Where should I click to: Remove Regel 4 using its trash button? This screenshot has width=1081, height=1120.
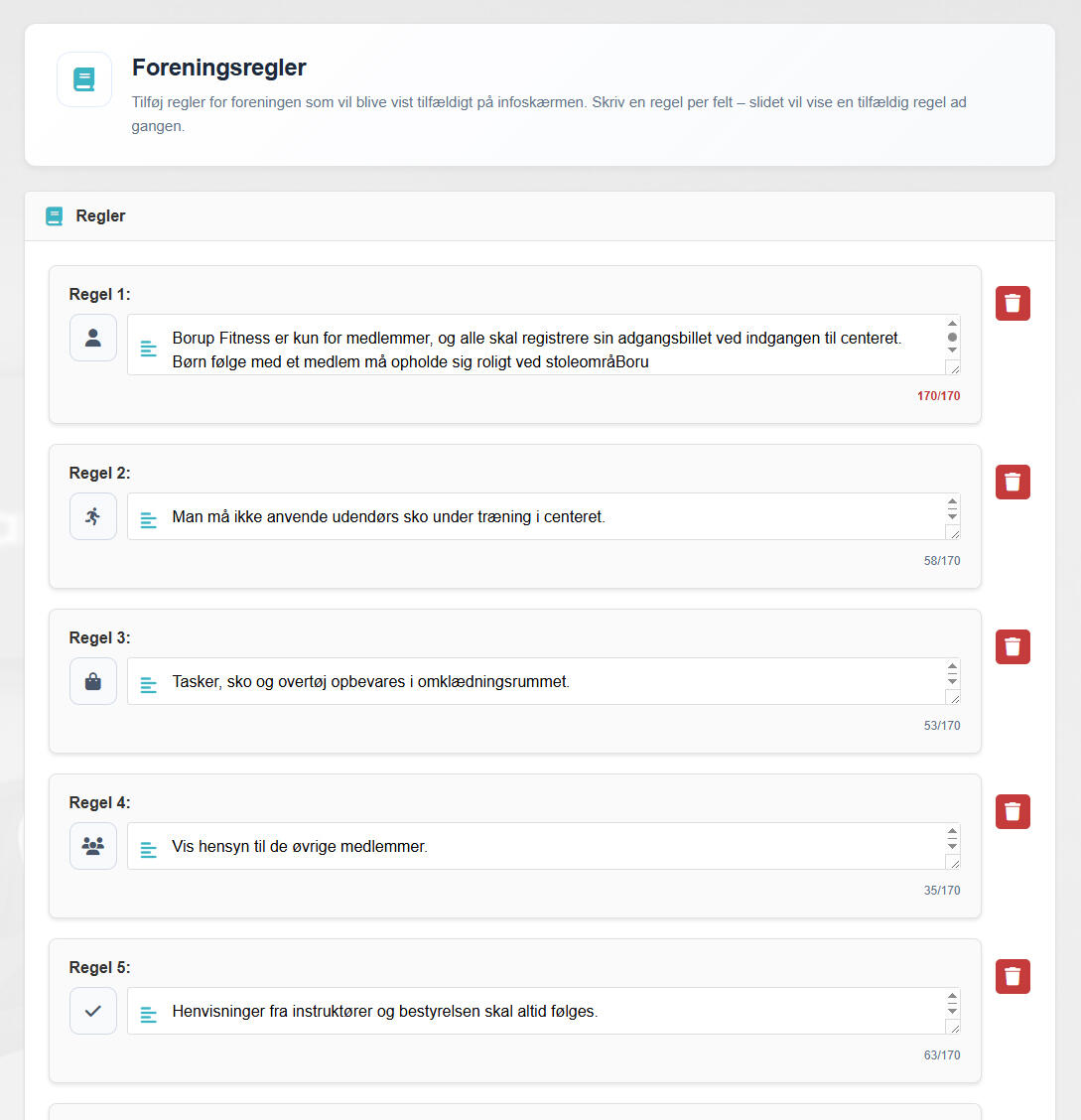point(1013,812)
